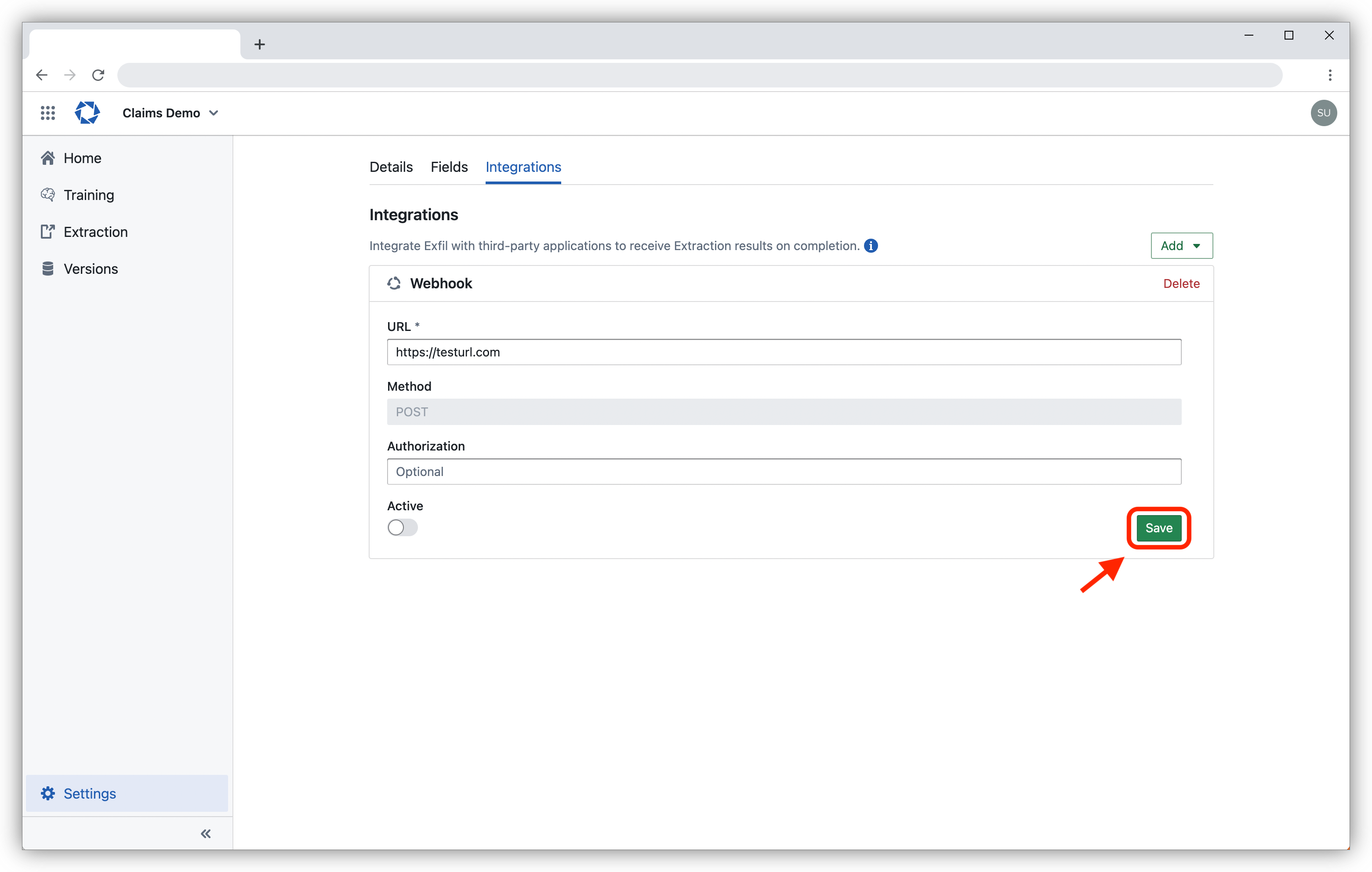Save the webhook configuration
1372x872 pixels.
coord(1157,528)
